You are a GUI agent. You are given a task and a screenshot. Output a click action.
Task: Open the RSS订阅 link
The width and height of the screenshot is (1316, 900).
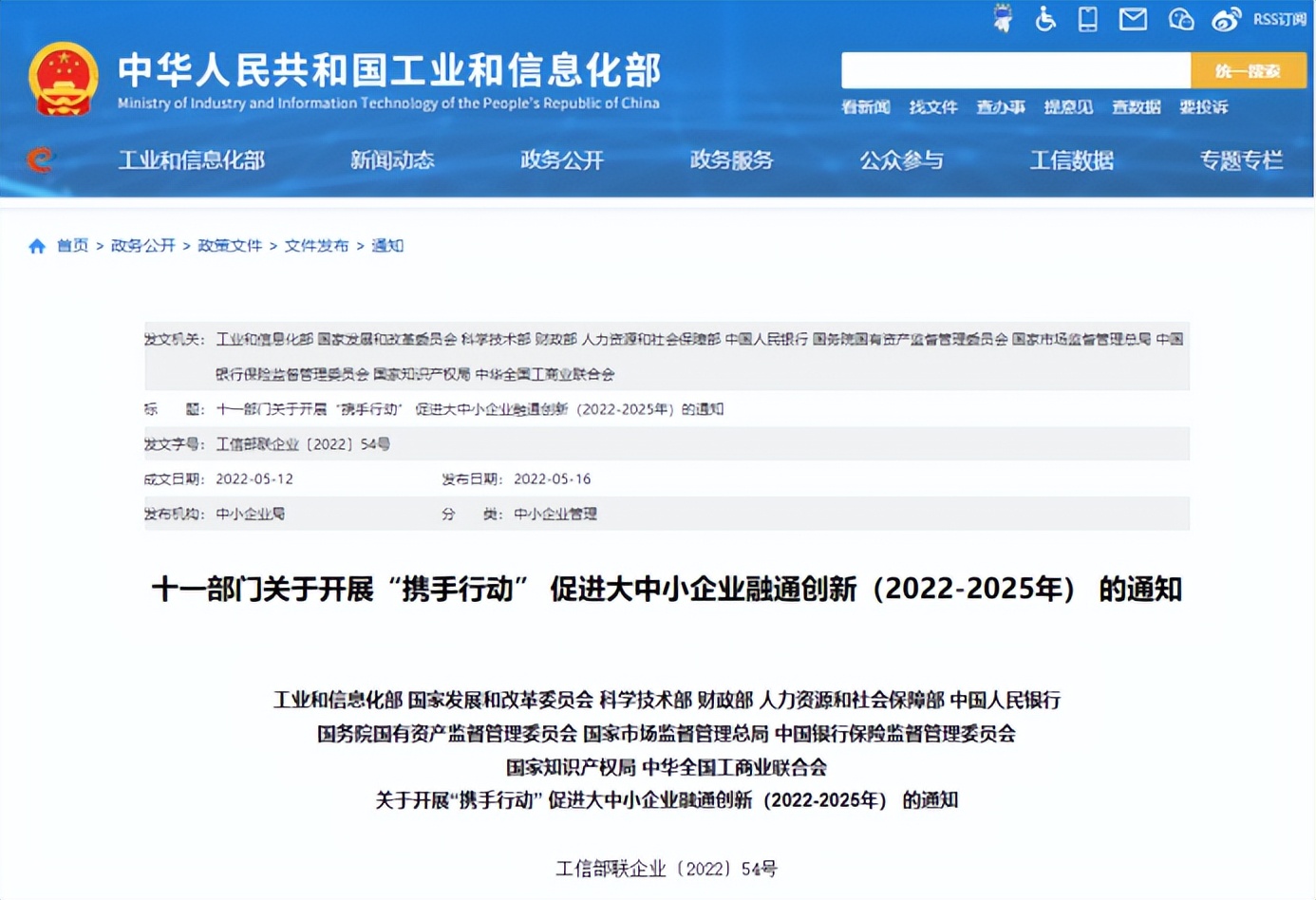(x=1279, y=19)
